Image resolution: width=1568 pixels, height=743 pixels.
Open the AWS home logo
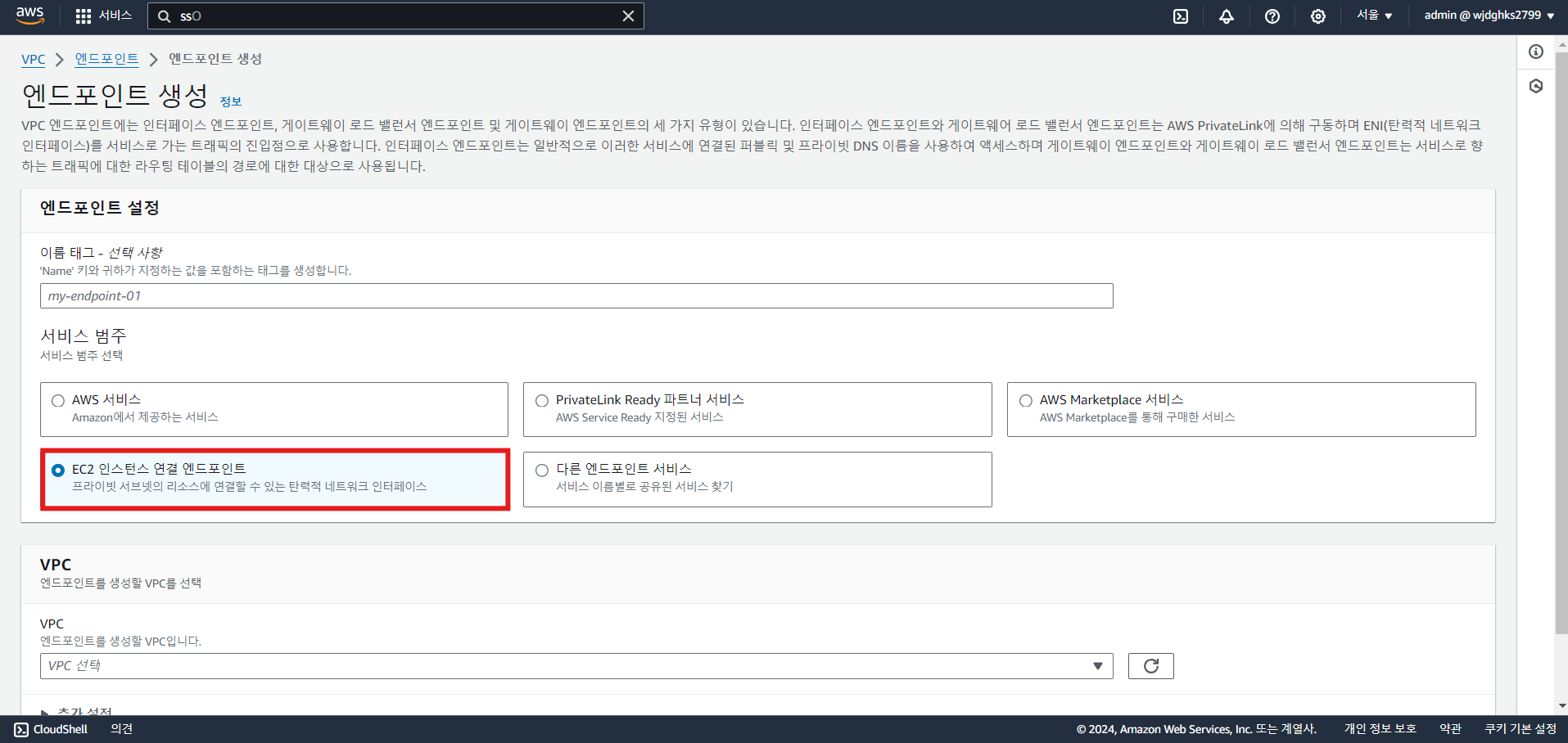pos(30,16)
